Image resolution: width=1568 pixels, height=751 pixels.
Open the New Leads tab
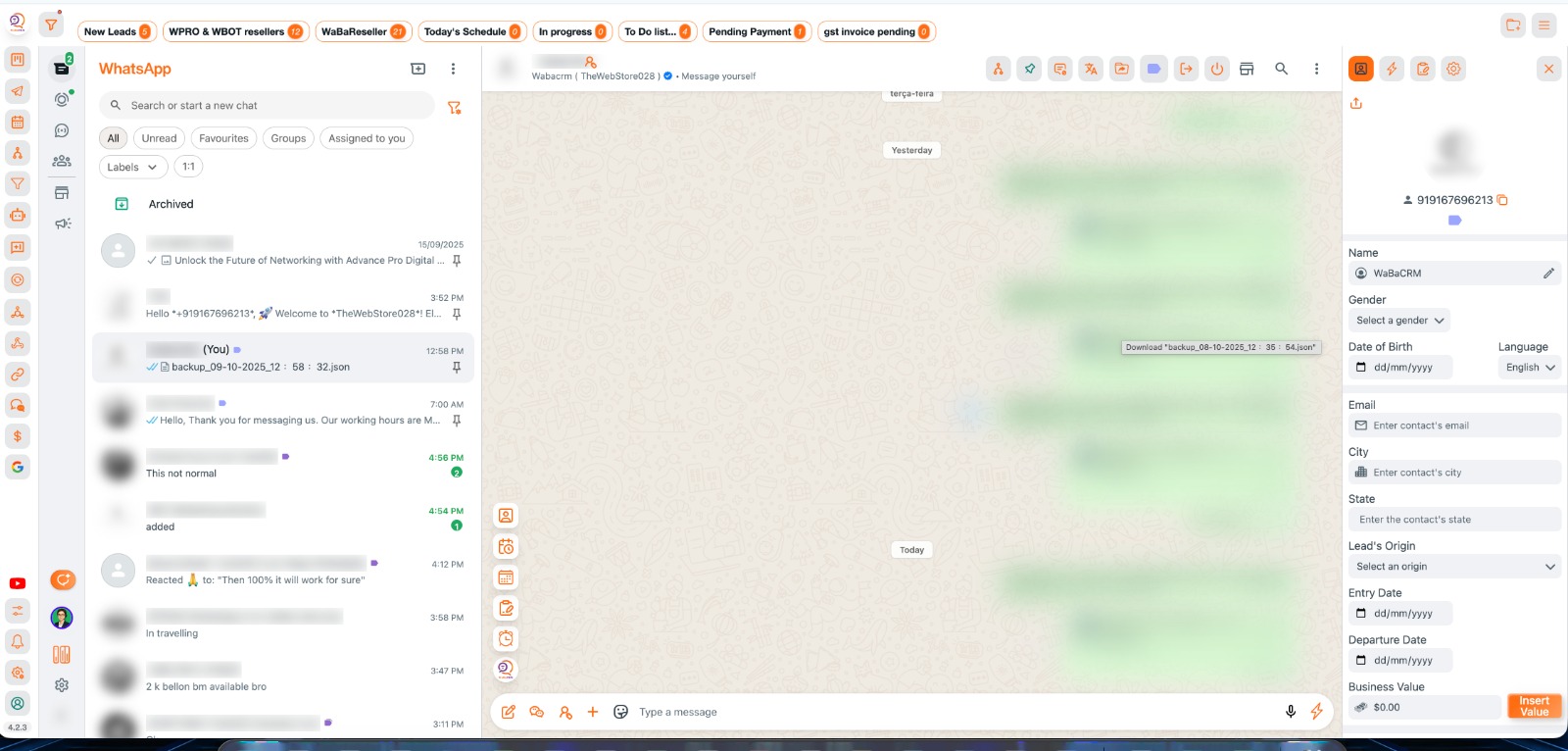point(117,31)
